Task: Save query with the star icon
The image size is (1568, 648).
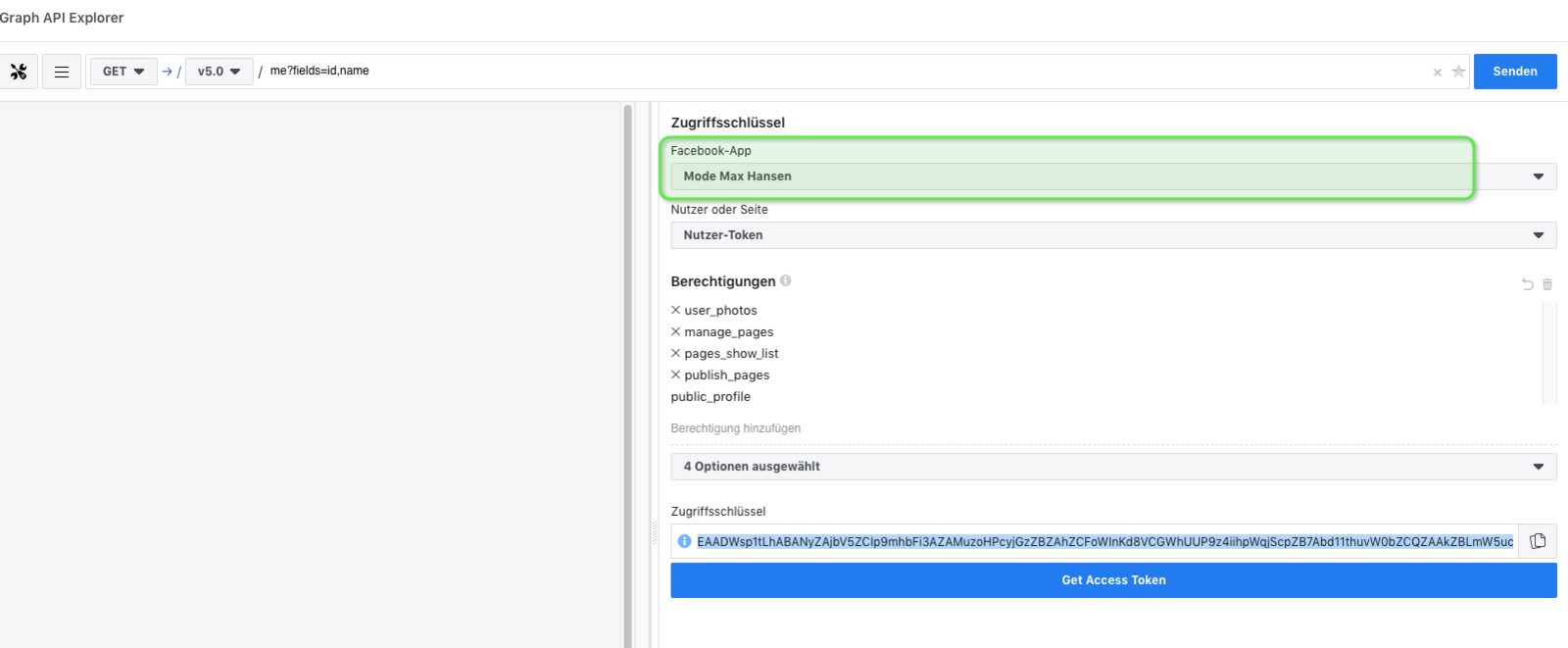Action: pyautogui.click(x=1458, y=72)
